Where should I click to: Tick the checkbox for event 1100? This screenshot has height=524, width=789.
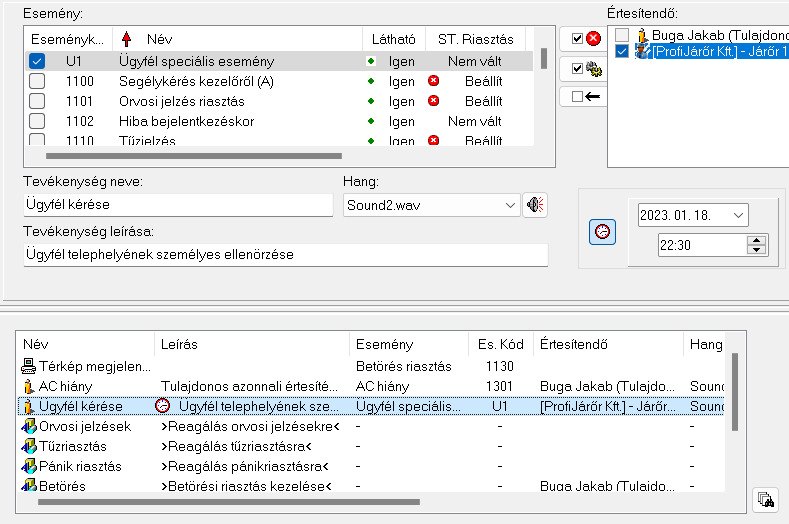tap(37, 81)
